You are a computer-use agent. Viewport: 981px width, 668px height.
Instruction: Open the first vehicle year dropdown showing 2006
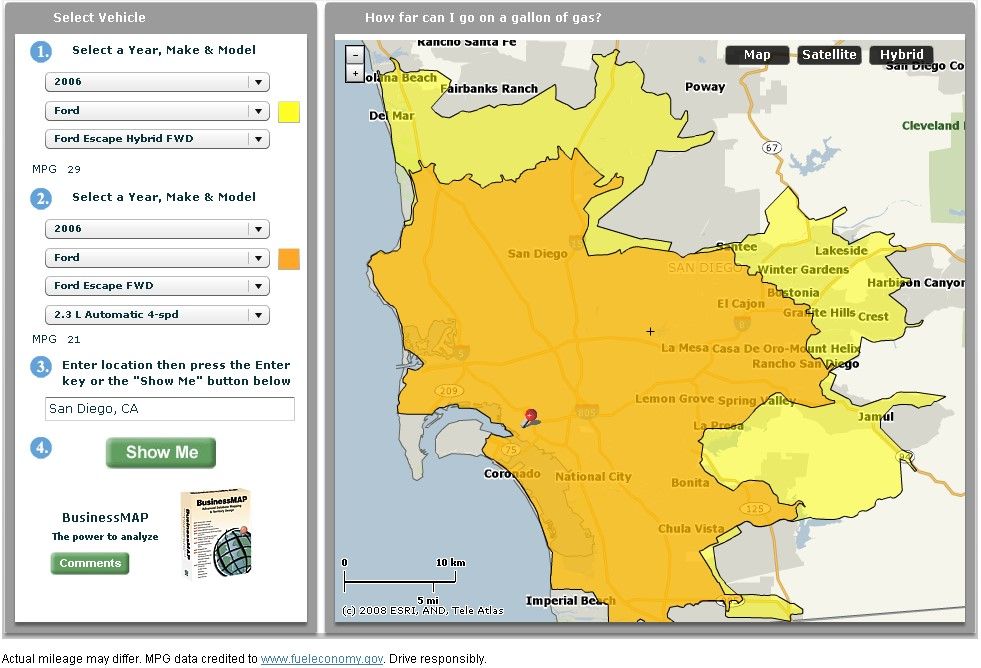157,82
